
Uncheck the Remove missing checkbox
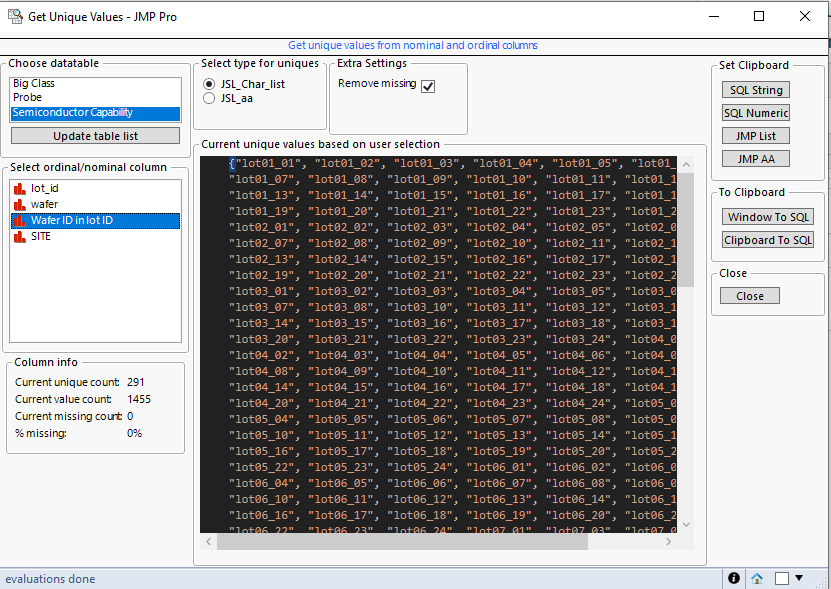pos(428,86)
